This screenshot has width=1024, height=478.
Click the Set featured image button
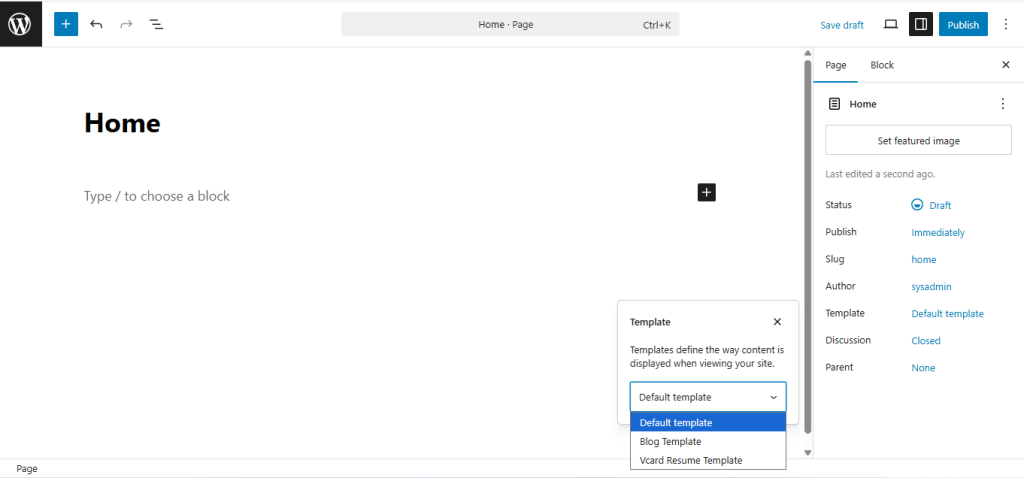point(918,141)
